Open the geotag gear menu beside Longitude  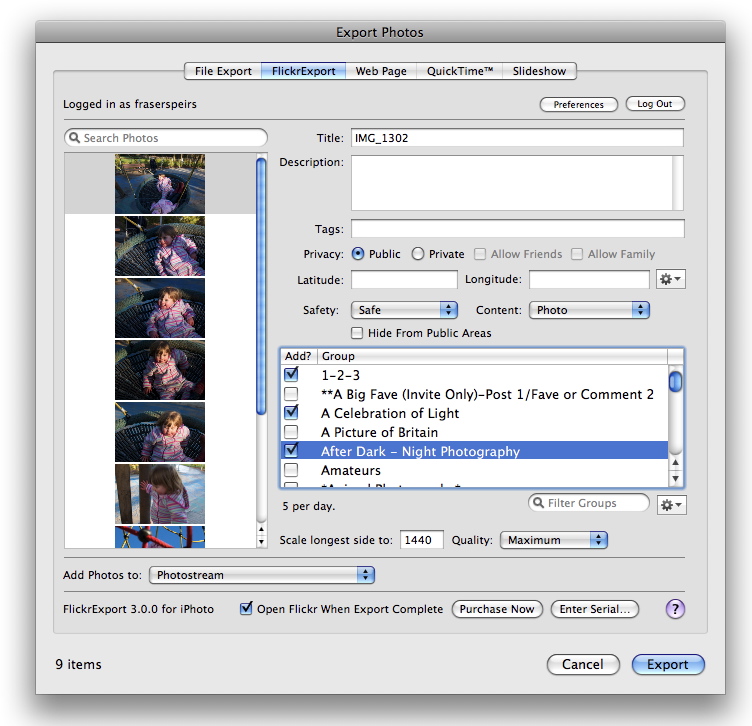[x=670, y=279]
